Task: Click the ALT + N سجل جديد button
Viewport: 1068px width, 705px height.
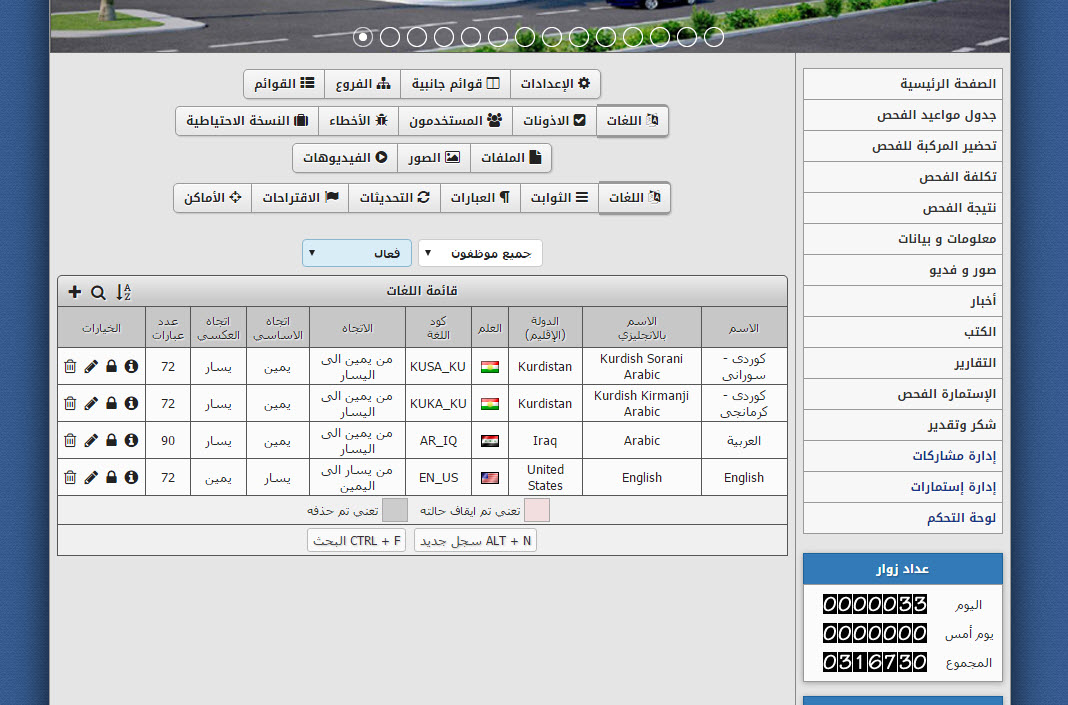Action: [475, 541]
